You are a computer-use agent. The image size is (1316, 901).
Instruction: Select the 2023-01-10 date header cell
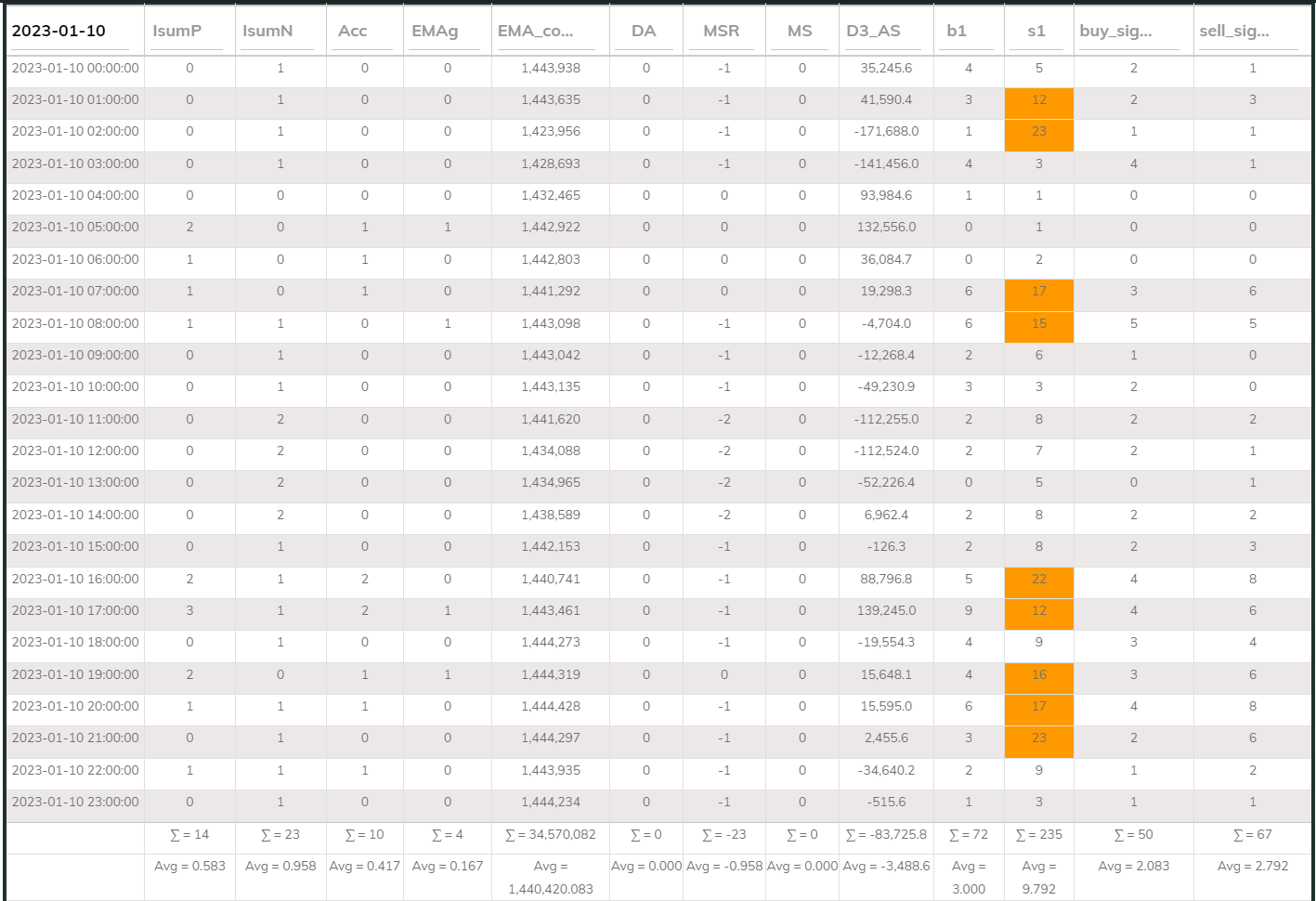click(x=59, y=31)
